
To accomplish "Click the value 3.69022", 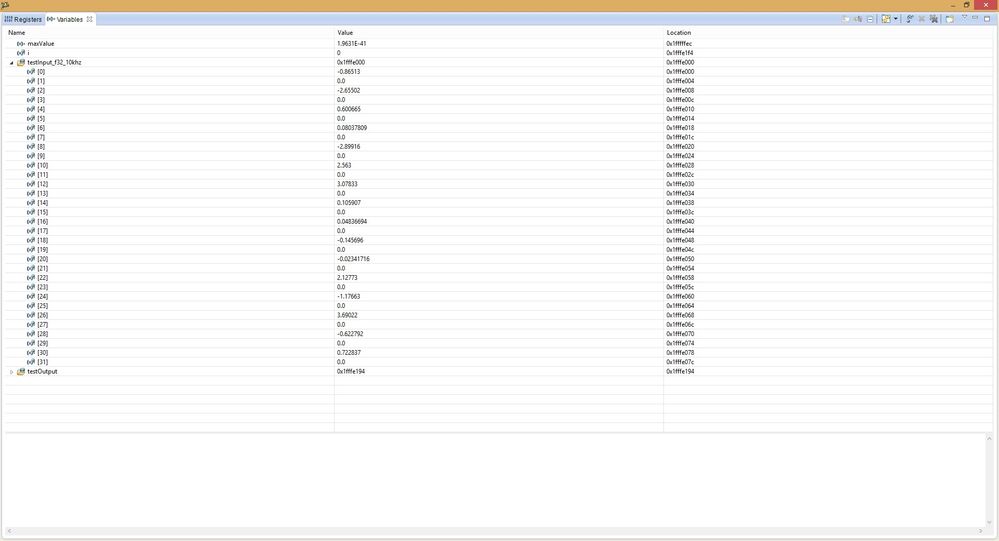I will pyautogui.click(x=347, y=315).
